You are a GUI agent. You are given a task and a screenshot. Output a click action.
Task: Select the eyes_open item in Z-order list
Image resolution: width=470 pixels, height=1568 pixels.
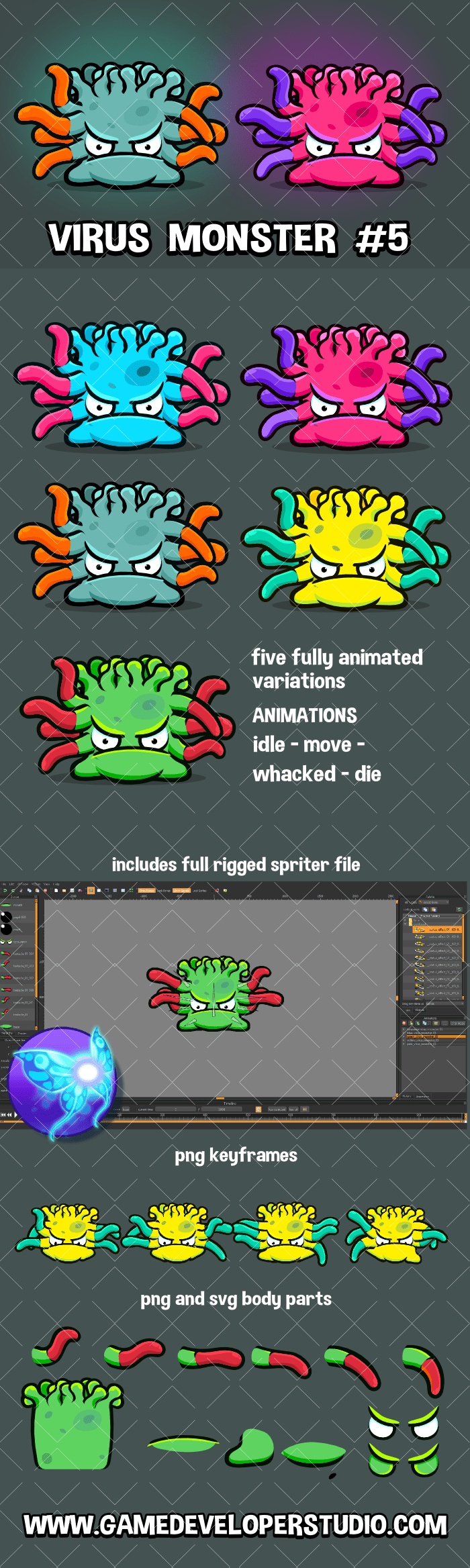tap(17, 942)
